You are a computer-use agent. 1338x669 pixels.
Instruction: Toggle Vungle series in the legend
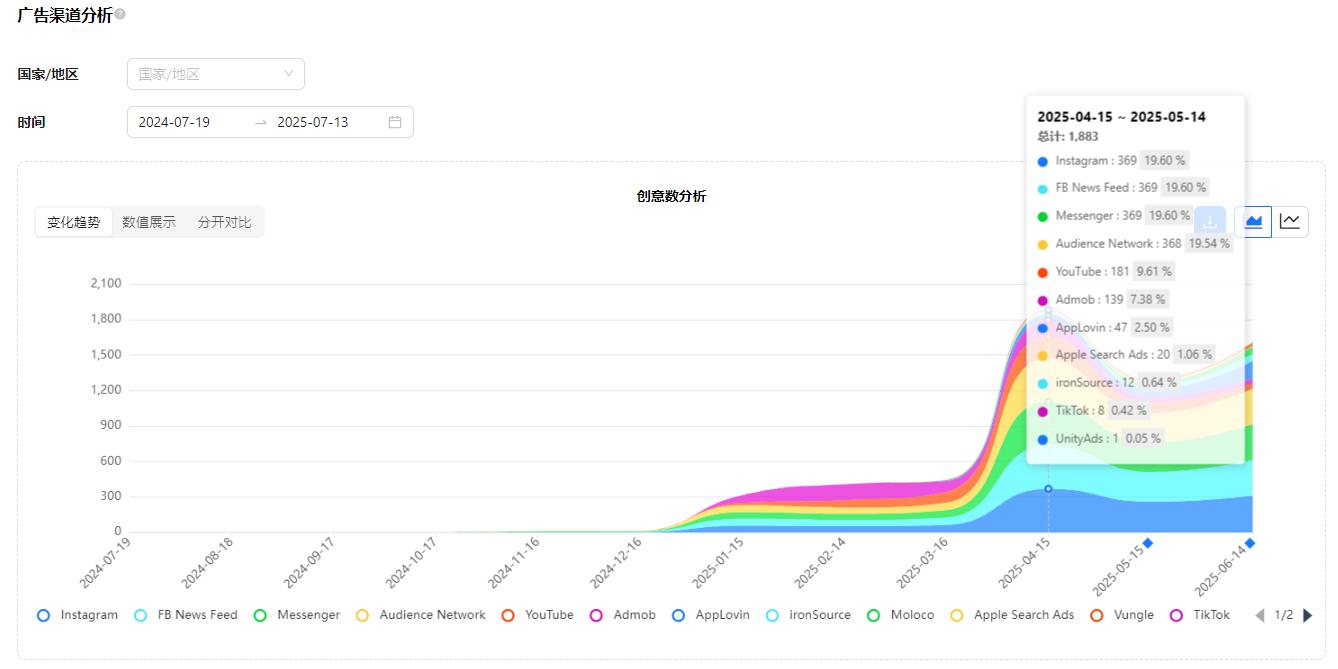tap(1121, 615)
